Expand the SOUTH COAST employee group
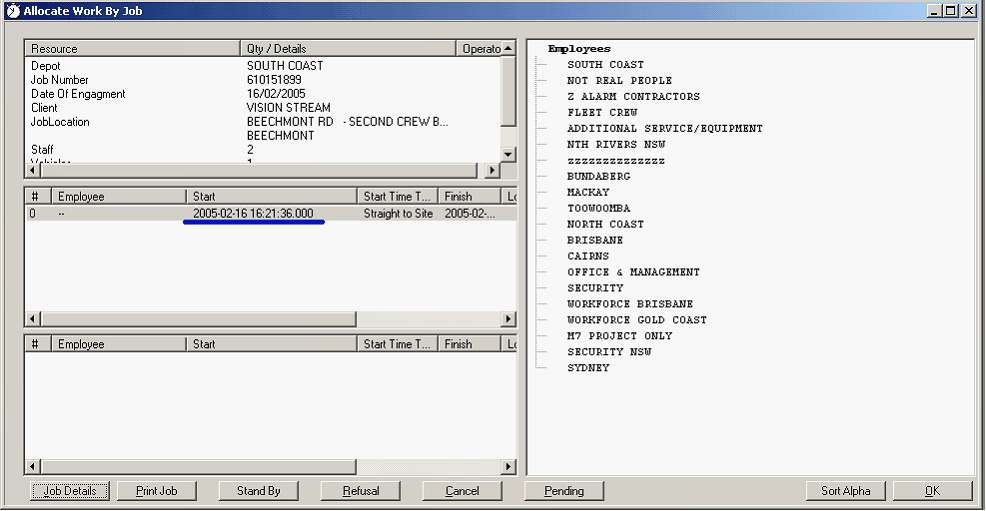Viewport: 986px width, 511px height. 605,65
